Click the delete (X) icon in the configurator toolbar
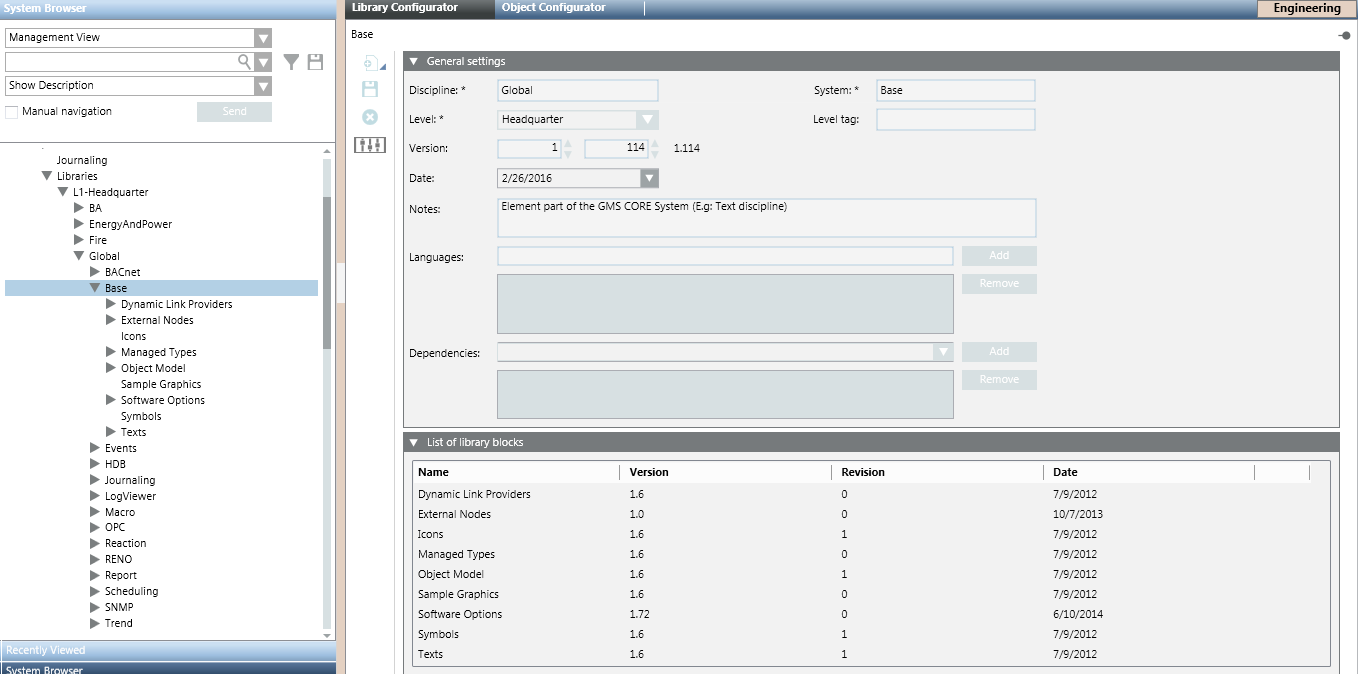The height and width of the screenshot is (674, 1358). pos(370,117)
